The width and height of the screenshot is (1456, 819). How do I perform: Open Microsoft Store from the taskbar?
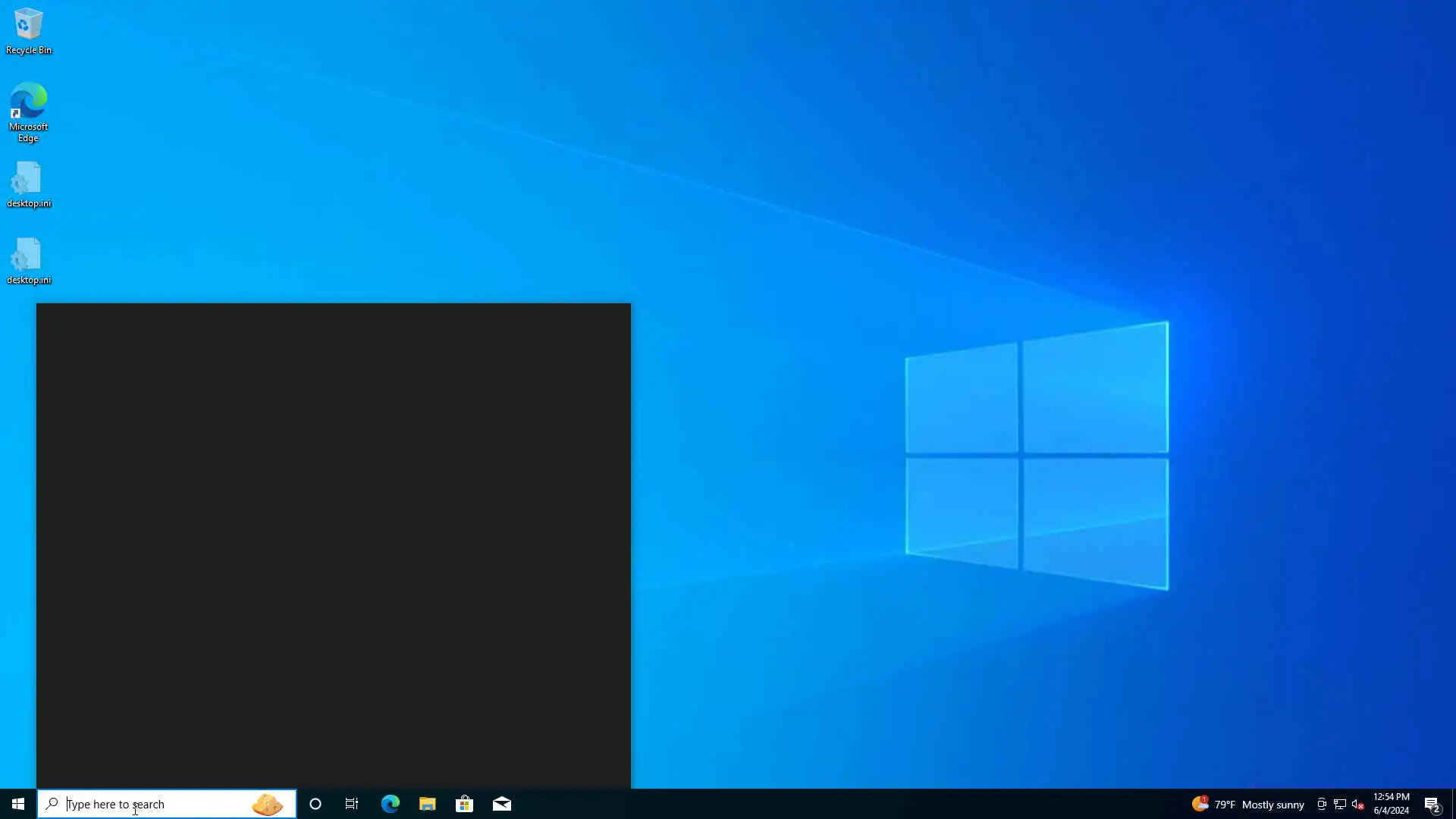[x=464, y=804]
